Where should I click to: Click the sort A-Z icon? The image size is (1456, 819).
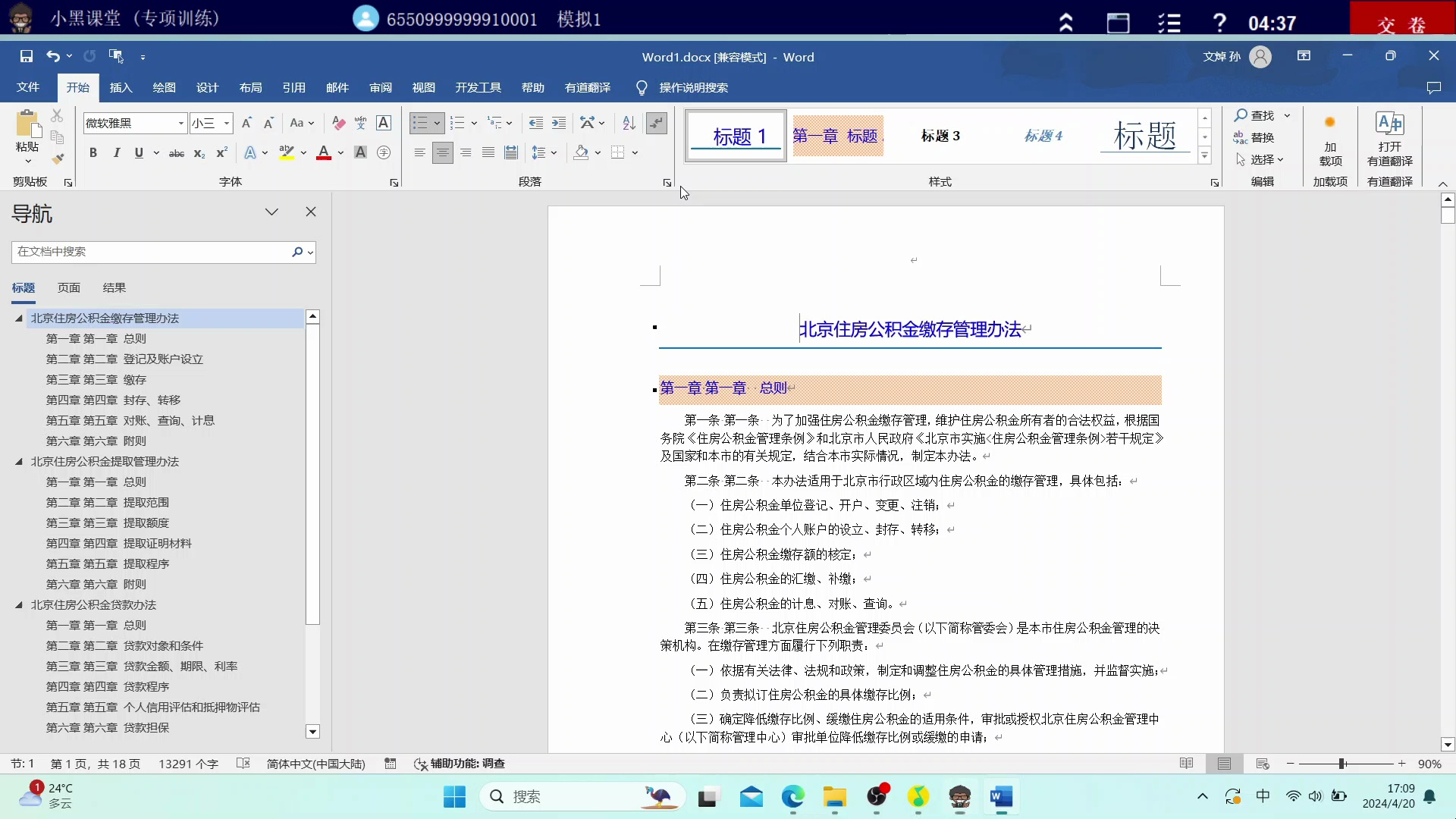(x=629, y=123)
